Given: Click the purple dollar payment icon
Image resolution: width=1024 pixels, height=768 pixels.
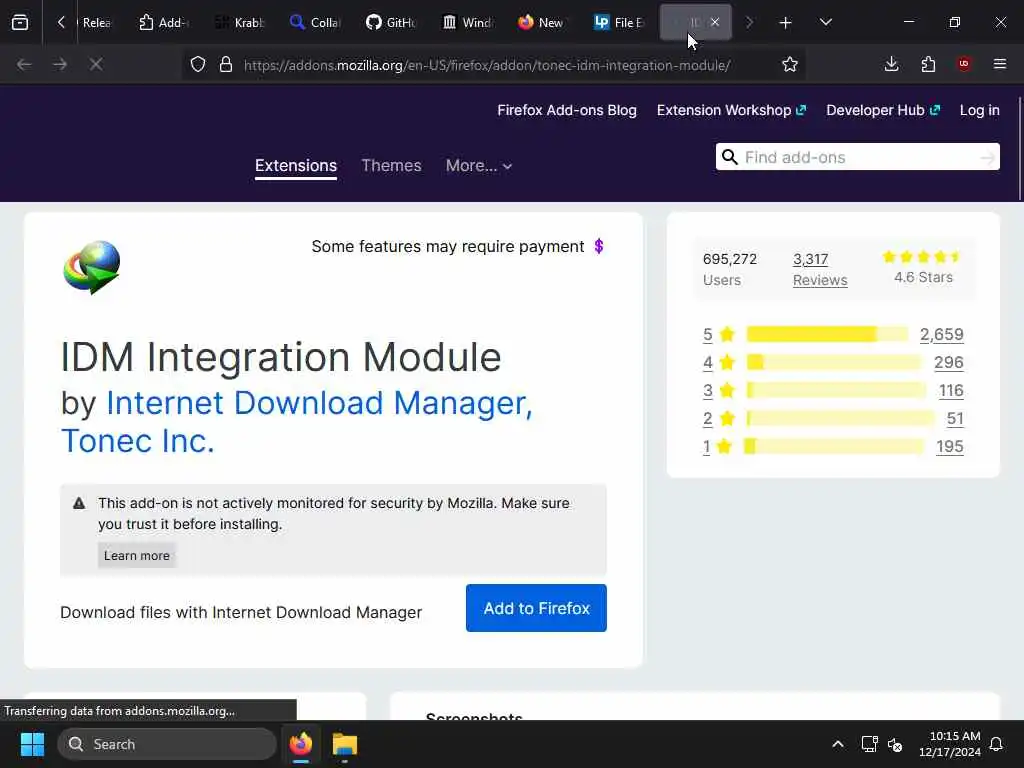Looking at the screenshot, I should pyautogui.click(x=598, y=246).
